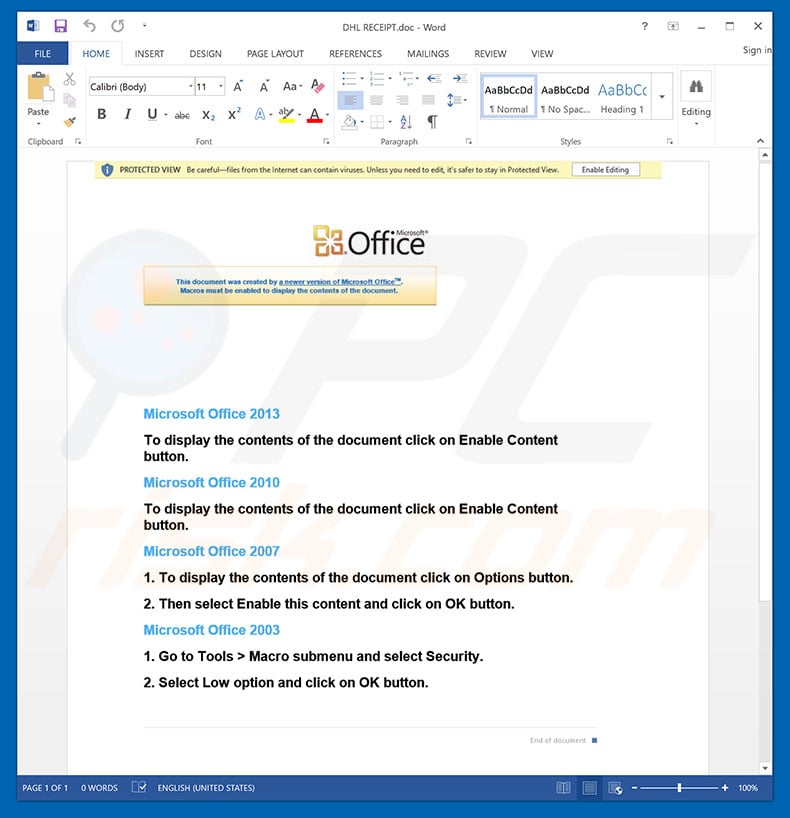Expand the Styles gallery more arrow
Screen dimensions: 790x818
(662, 97)
